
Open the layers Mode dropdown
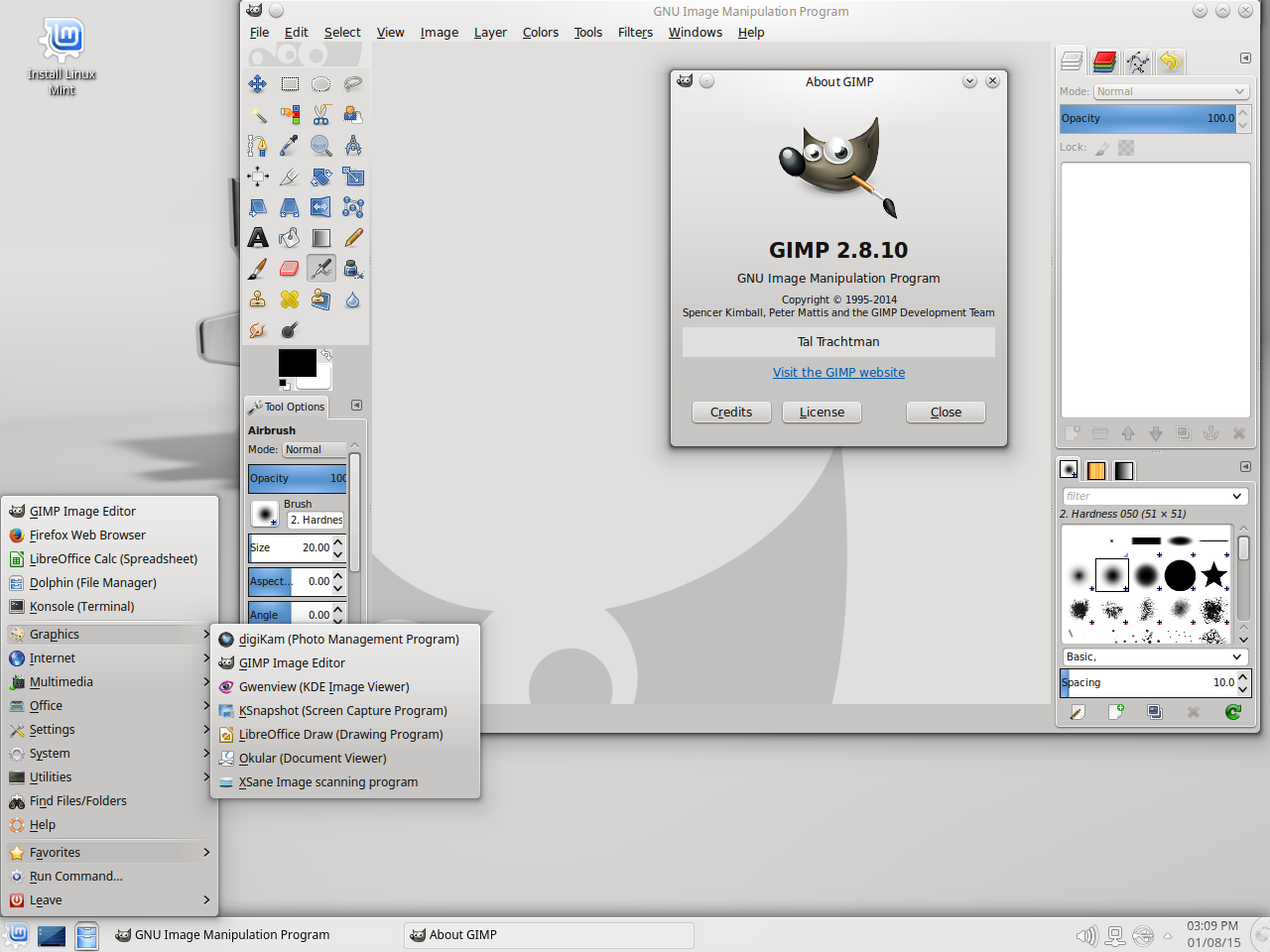(1171, 91)
